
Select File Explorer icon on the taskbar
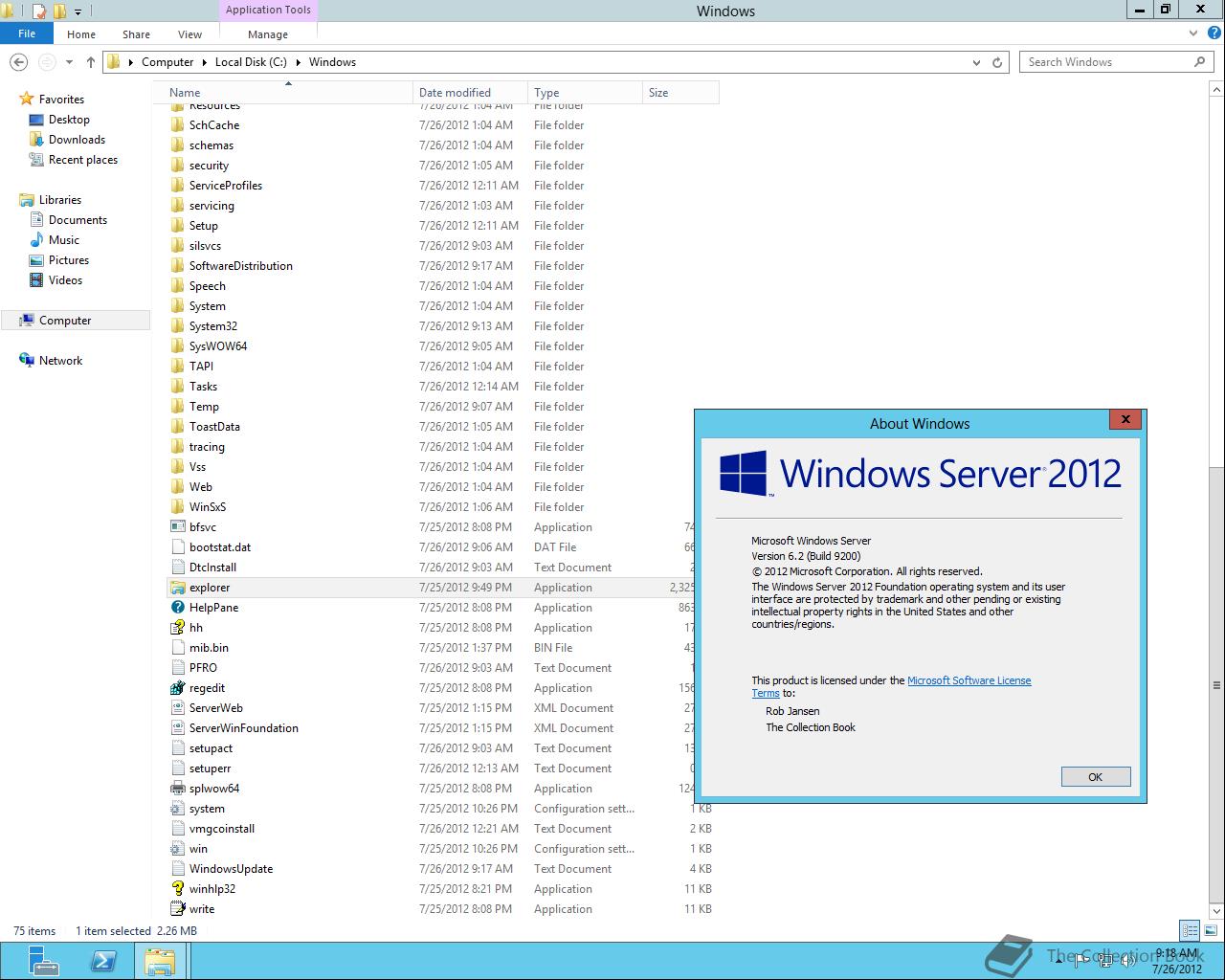click(x=160, y=961)
